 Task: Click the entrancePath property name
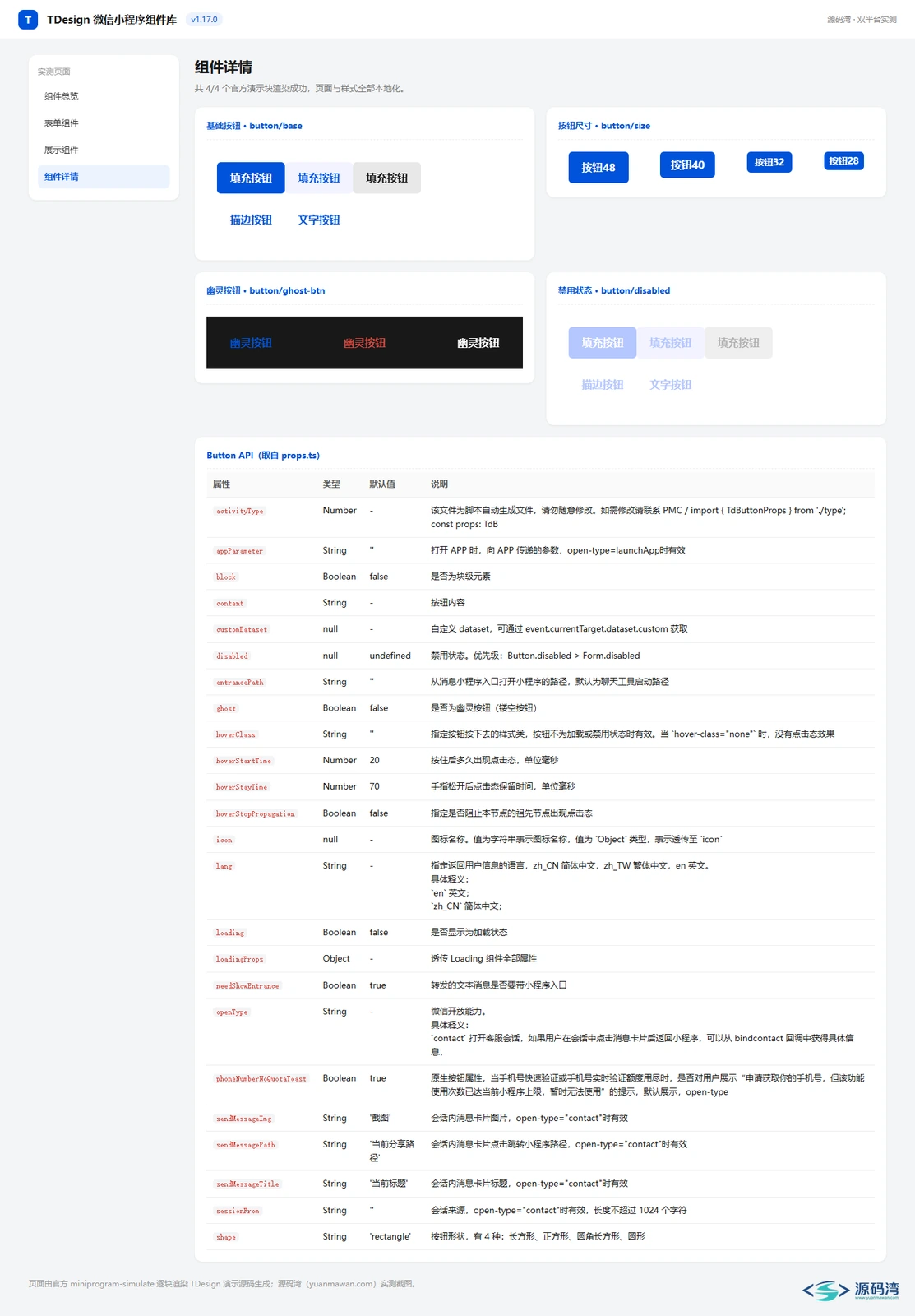click(x=240, y=682)
